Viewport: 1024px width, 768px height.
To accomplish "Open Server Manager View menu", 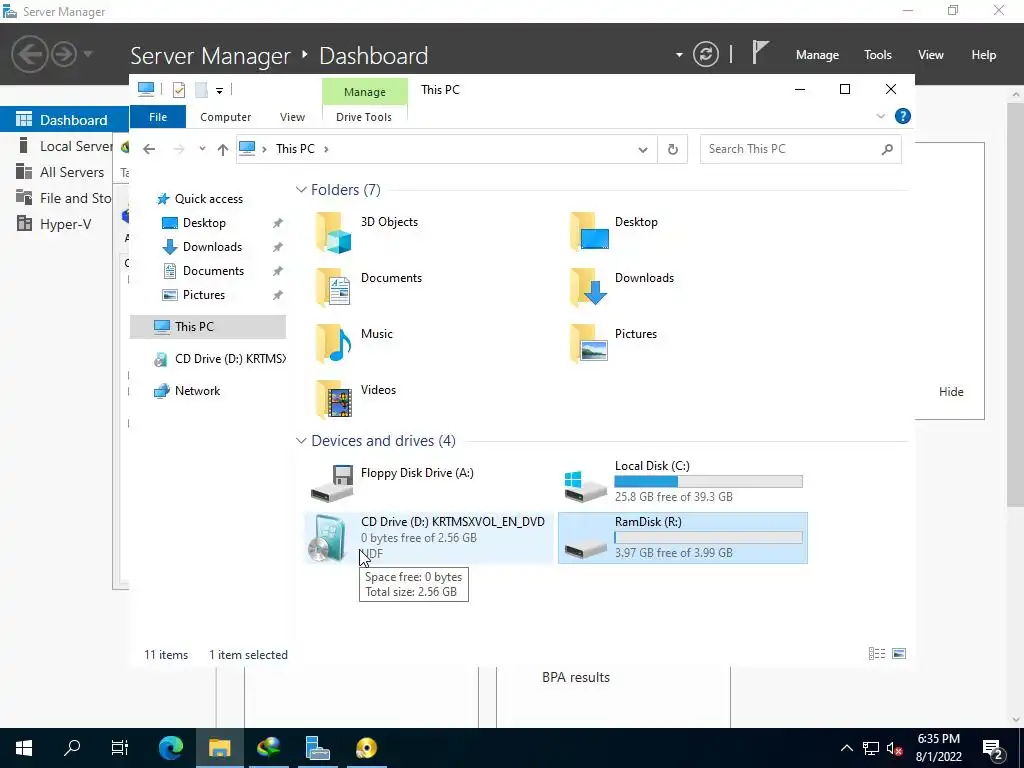I will tap(931, 55).
